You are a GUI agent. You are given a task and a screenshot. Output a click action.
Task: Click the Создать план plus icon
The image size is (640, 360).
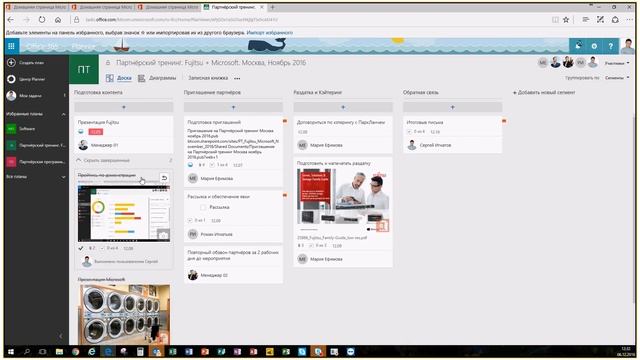tap(11, 62)
